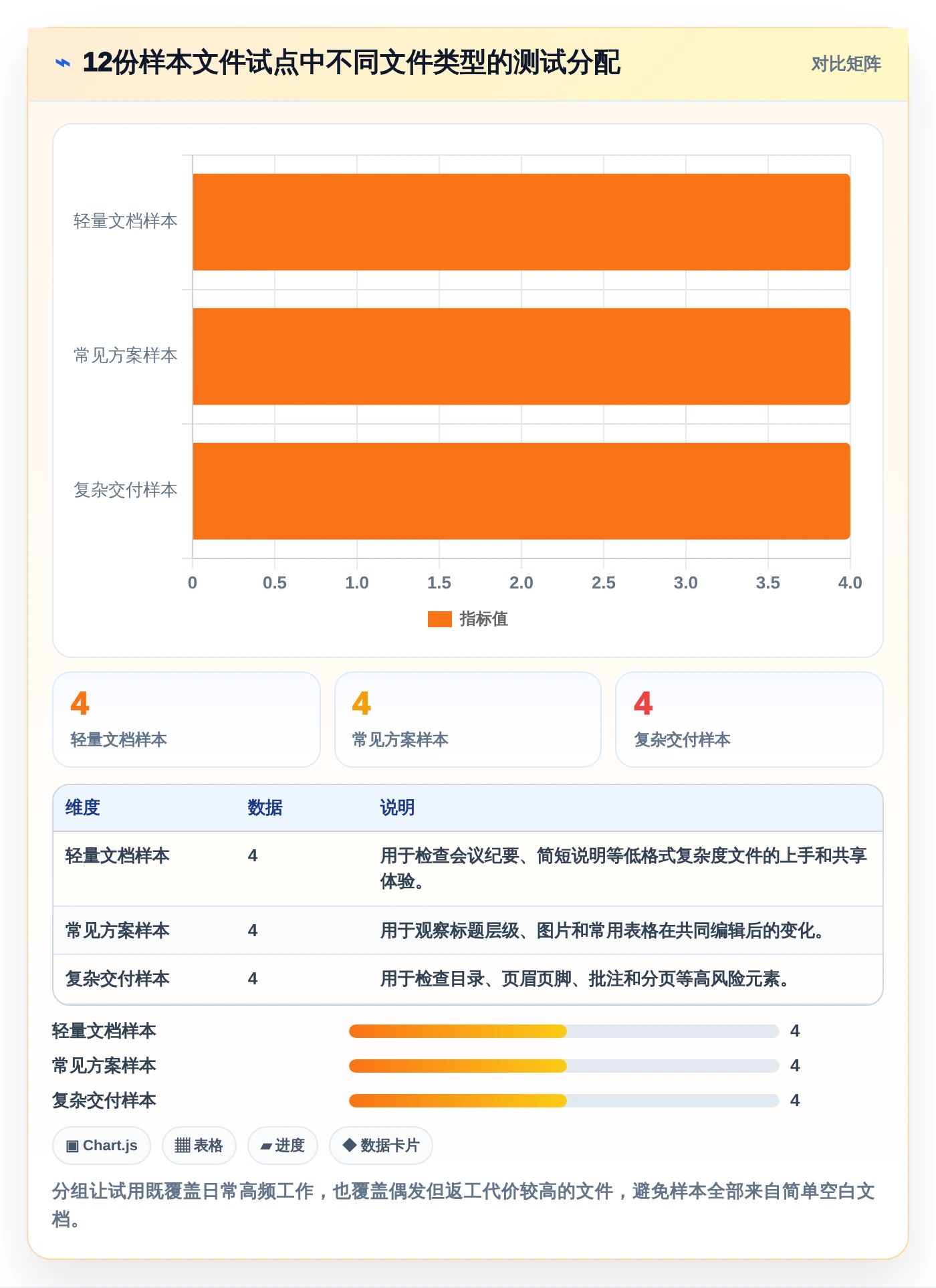Click the footer note starting 分组让试用
The width and height of the screenshot is (936, 1288).
(463, 1205)
